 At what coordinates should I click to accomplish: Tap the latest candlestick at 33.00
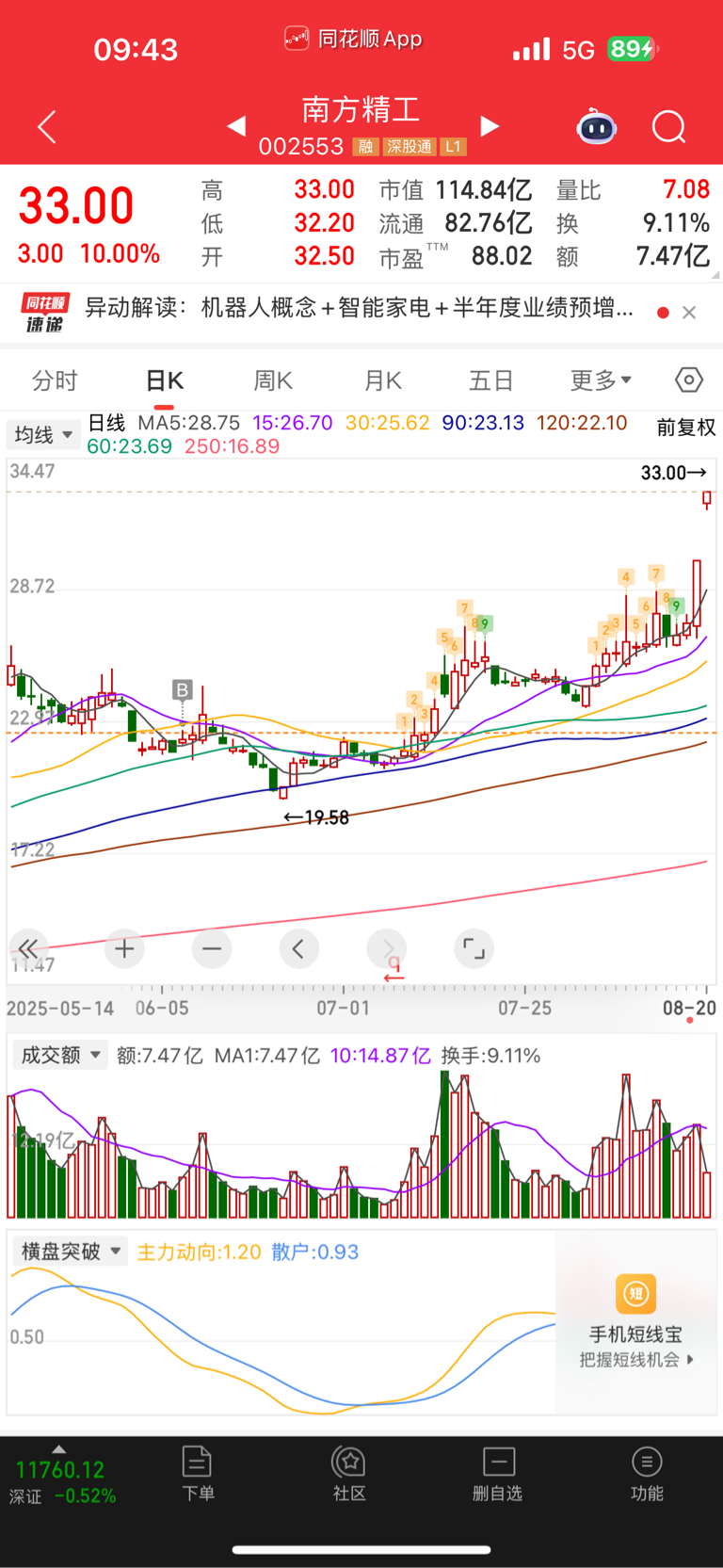707,499
